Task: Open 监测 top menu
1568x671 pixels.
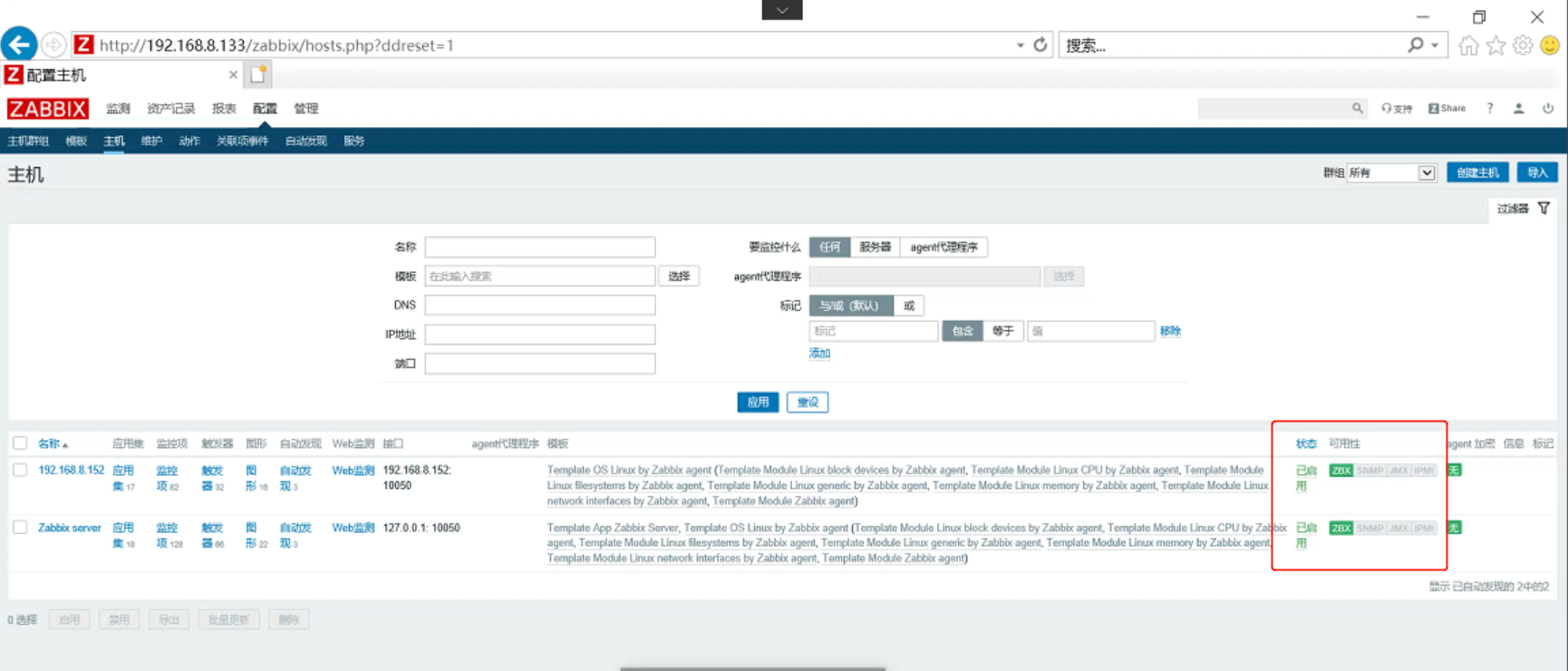Action: coord(118,109)
